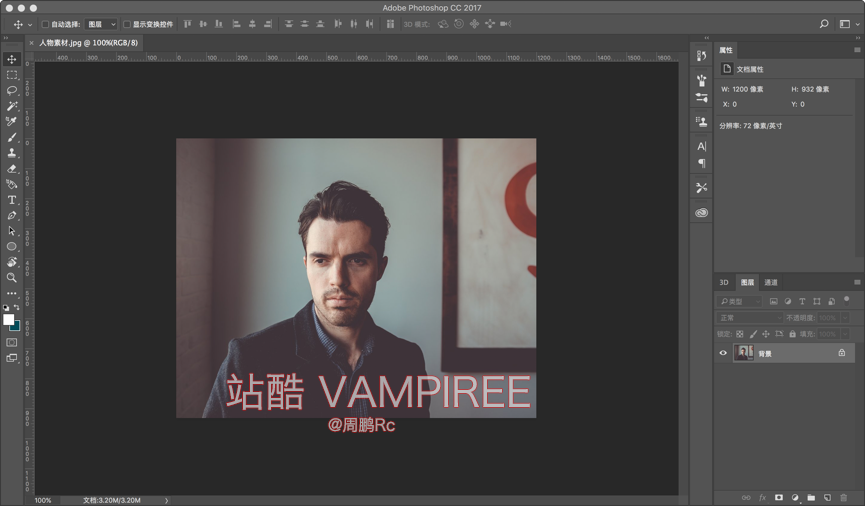Click the lock transparent pixels icon
The image size is (865, 506).
[x=740, y=334]
